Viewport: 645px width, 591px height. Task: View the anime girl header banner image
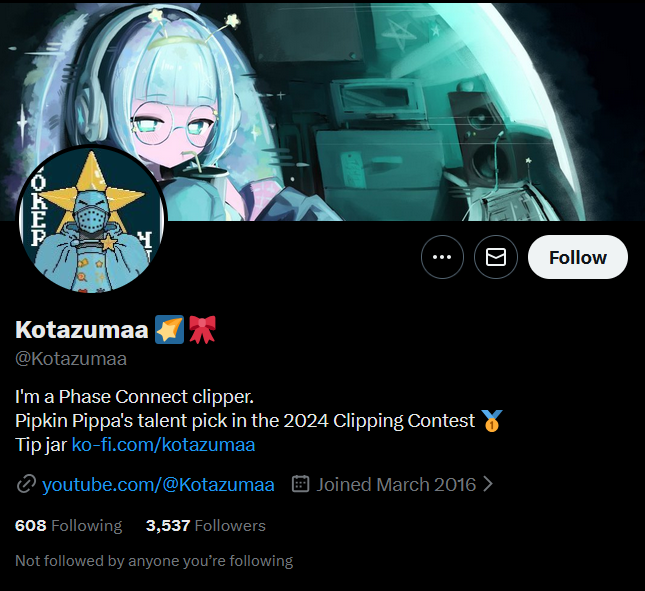coord(322,112)
